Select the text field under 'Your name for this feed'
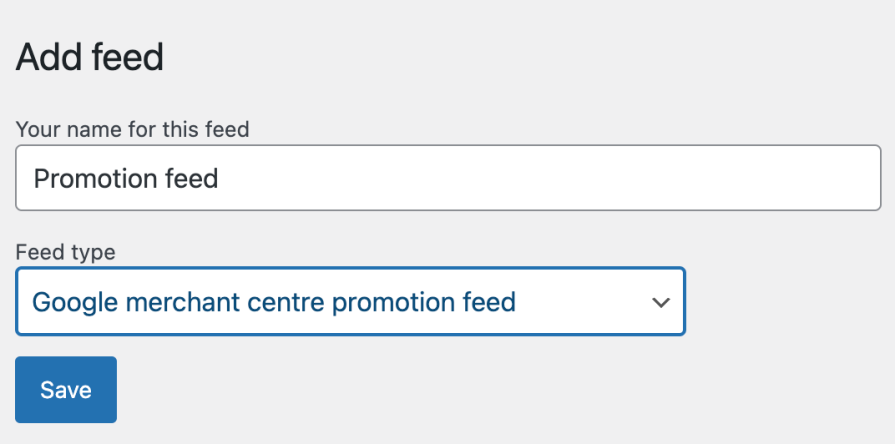 (x=448, y=178)
